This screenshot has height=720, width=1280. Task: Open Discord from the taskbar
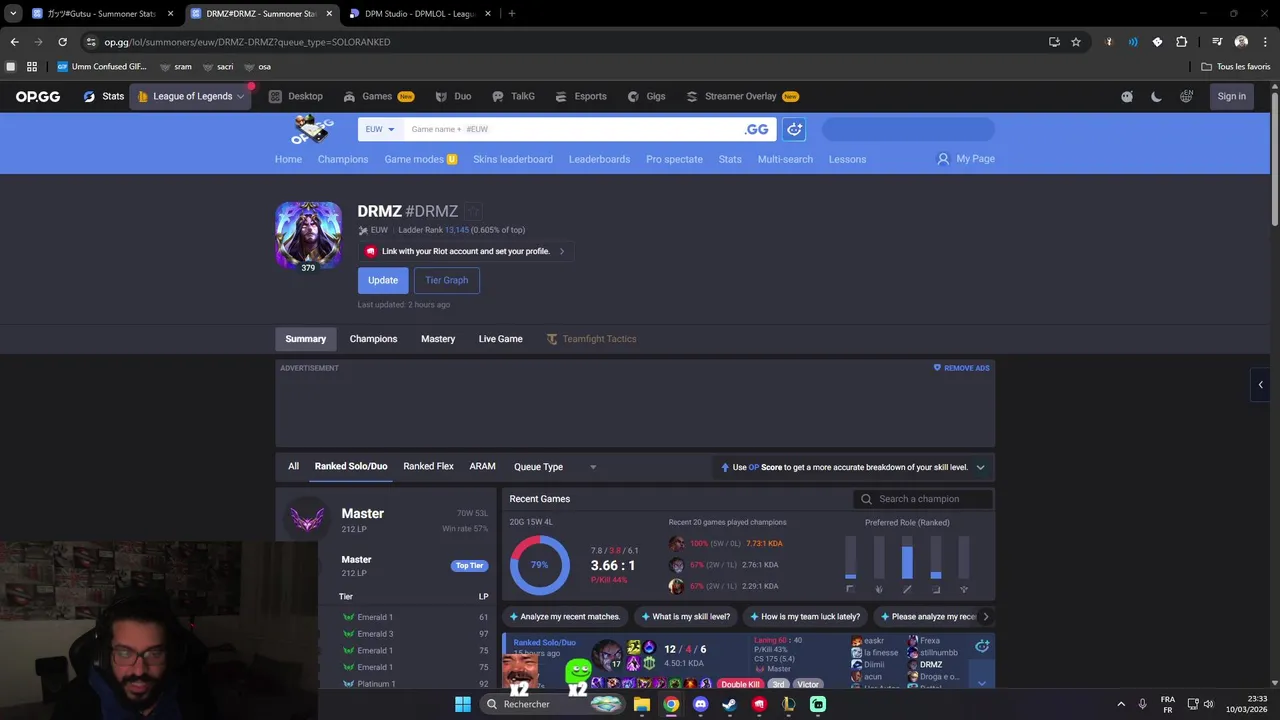pyautogui.click(x=700, y=704)
